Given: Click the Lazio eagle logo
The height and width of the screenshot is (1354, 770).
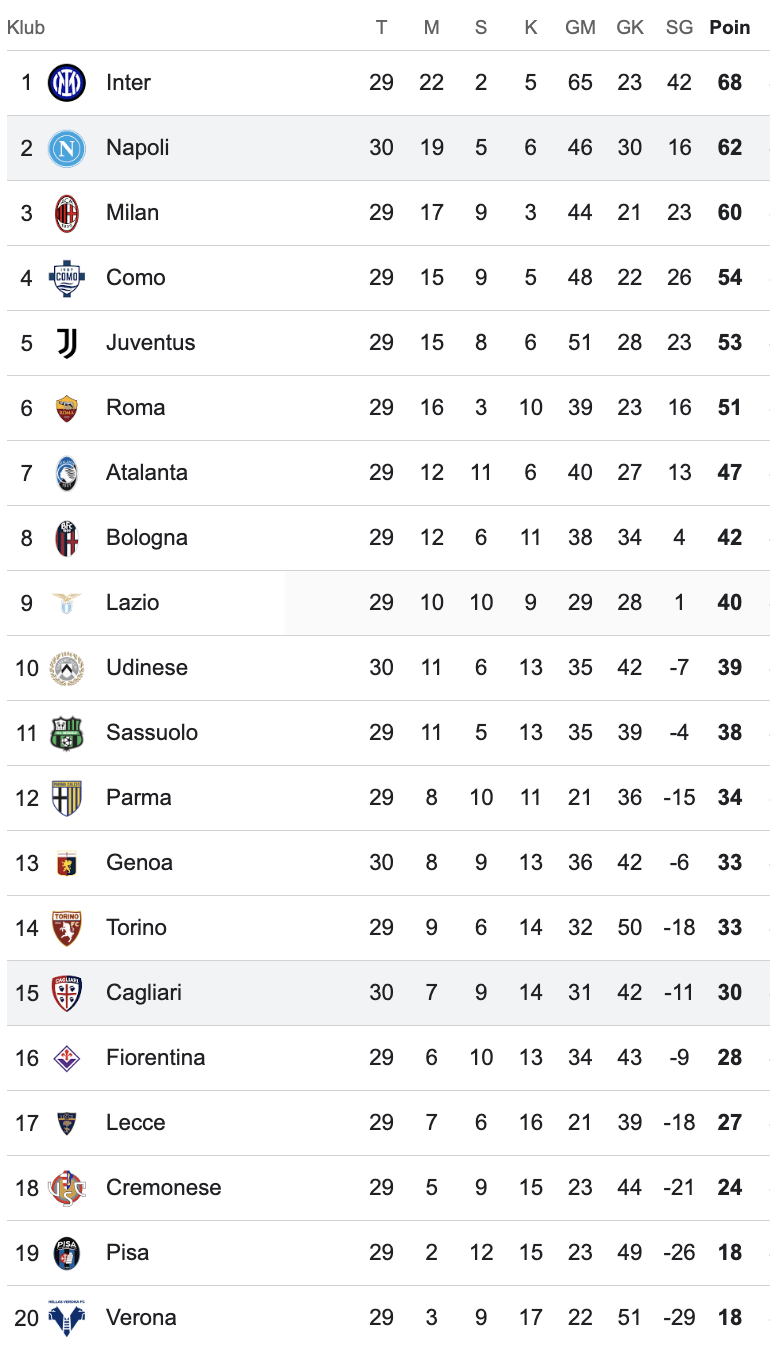Looking at the screenshot, I should (67, 603).
